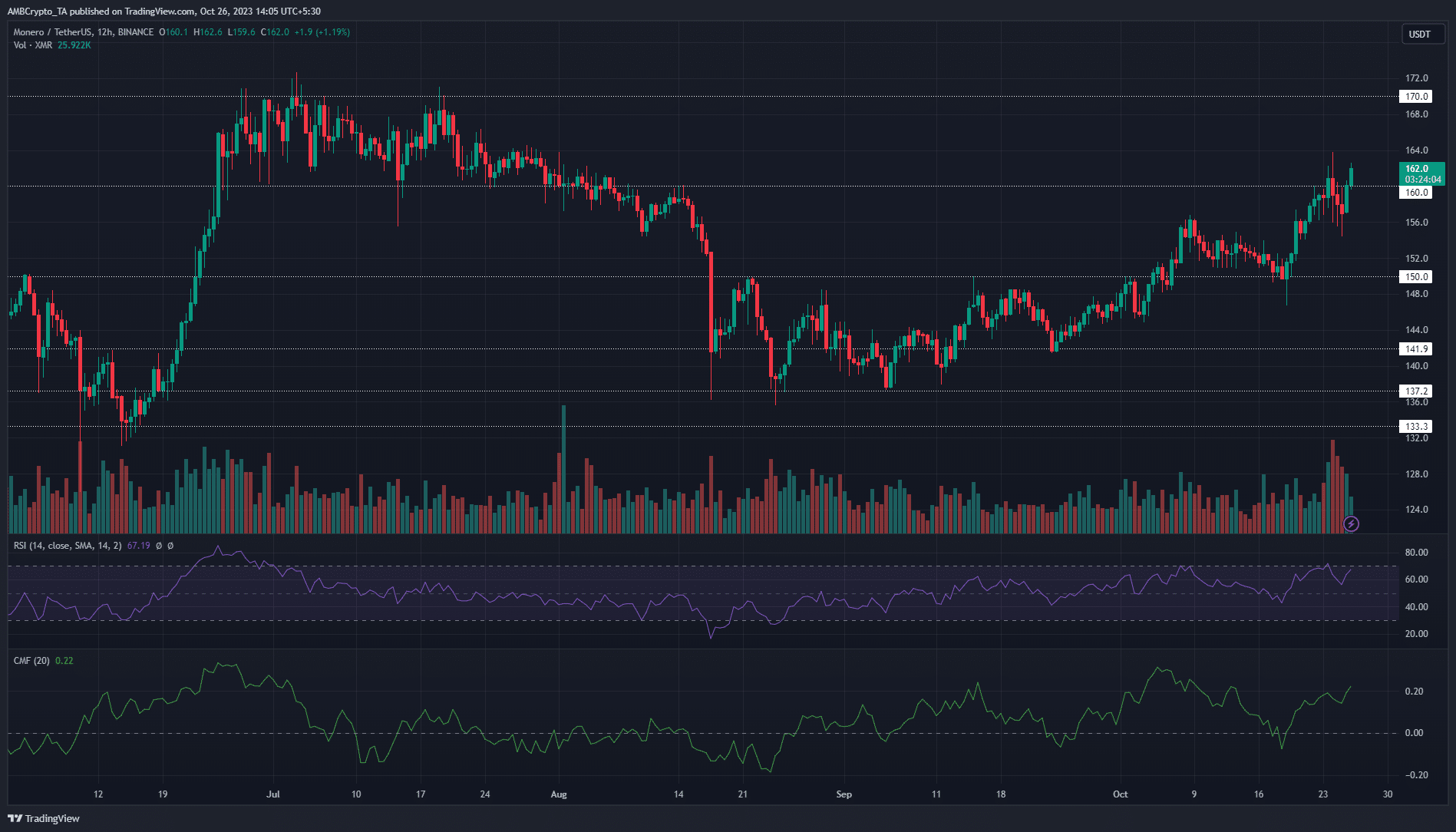Screen dimensions: 1456x832
Task: Select the 133.3 price level label
Action: 1416,427
